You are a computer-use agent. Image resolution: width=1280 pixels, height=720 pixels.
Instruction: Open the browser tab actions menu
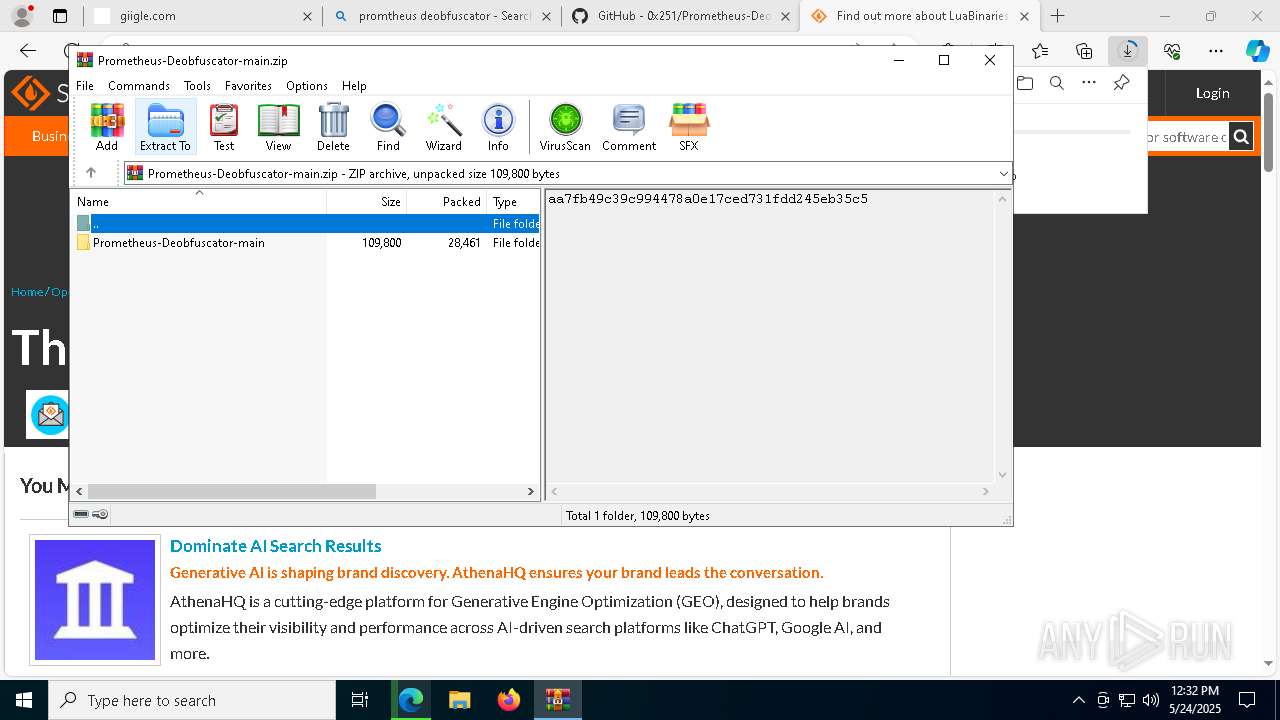coord(60,16)
